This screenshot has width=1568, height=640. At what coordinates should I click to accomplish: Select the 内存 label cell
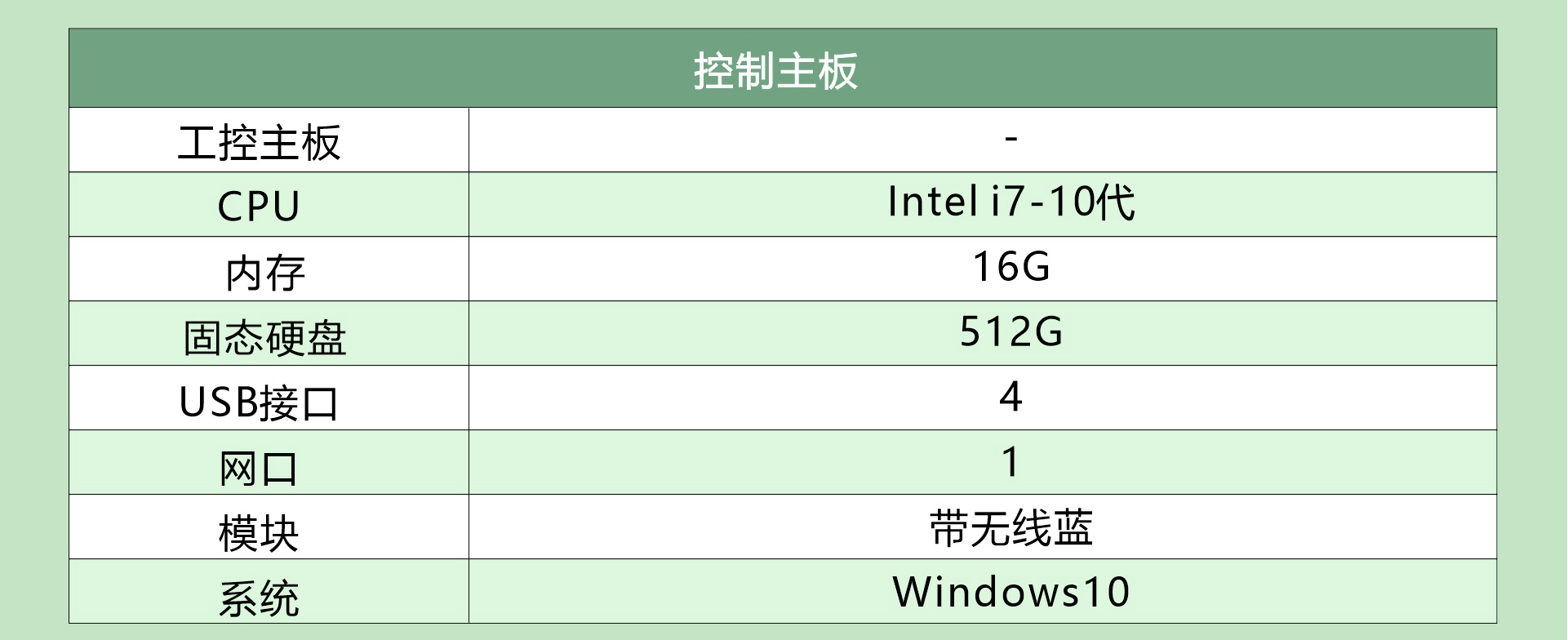[x=264, y=272]
